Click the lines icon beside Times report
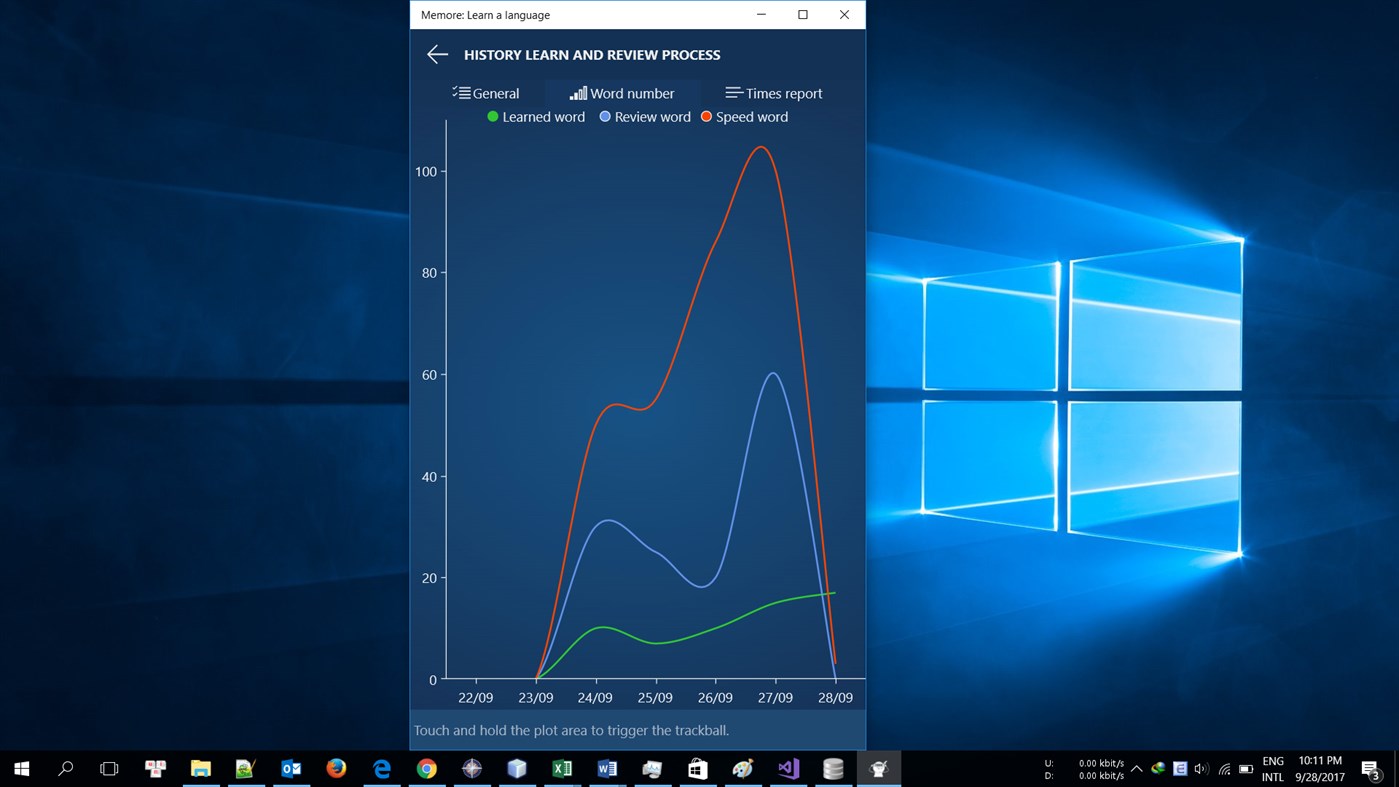Image resolution: width=1399 pixels, height=787 pixels. pos(731,92)
